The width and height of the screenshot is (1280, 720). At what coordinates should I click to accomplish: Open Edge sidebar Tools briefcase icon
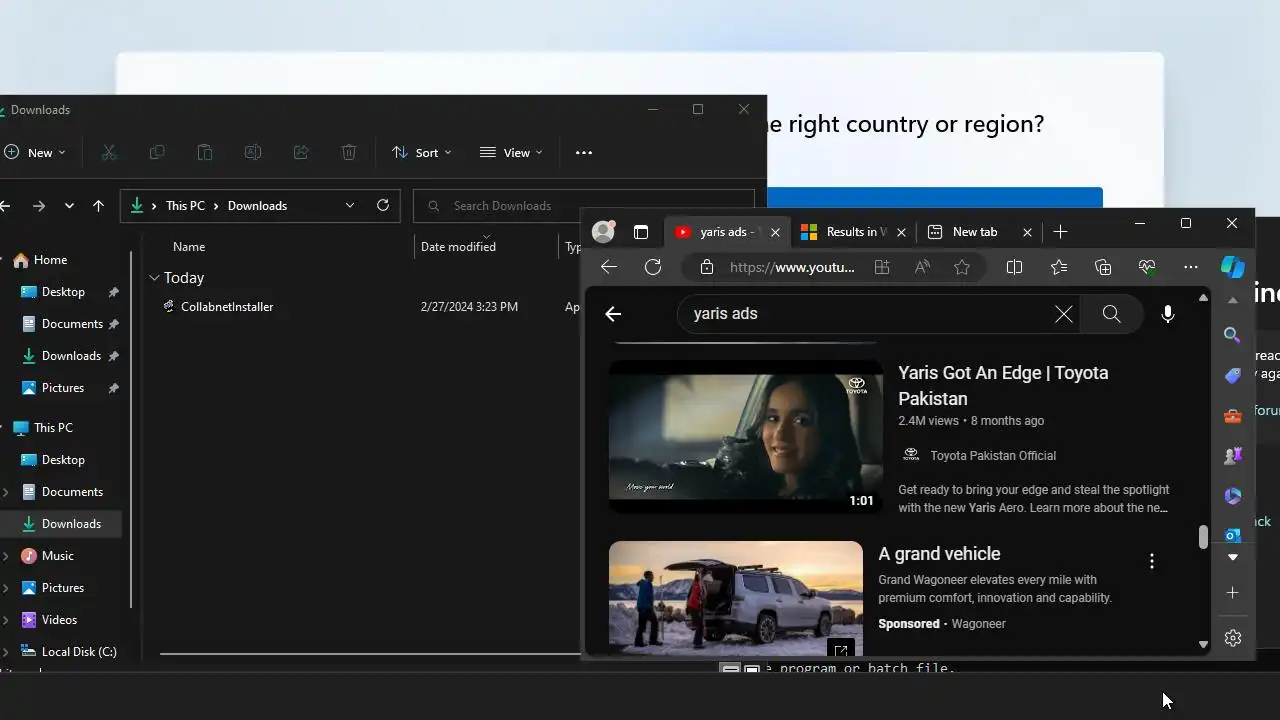tap(1233, 415)
